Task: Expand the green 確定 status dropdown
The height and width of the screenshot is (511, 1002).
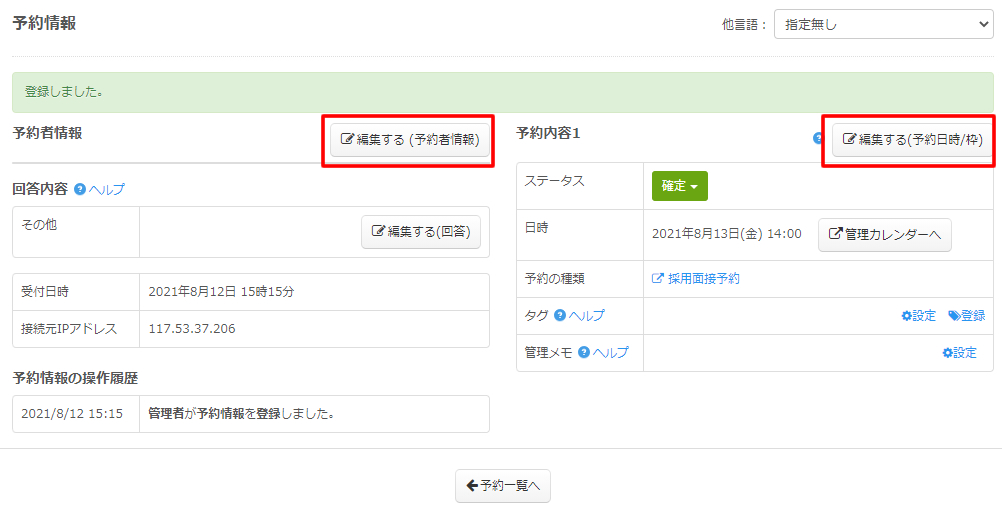Action: point(679,186)
